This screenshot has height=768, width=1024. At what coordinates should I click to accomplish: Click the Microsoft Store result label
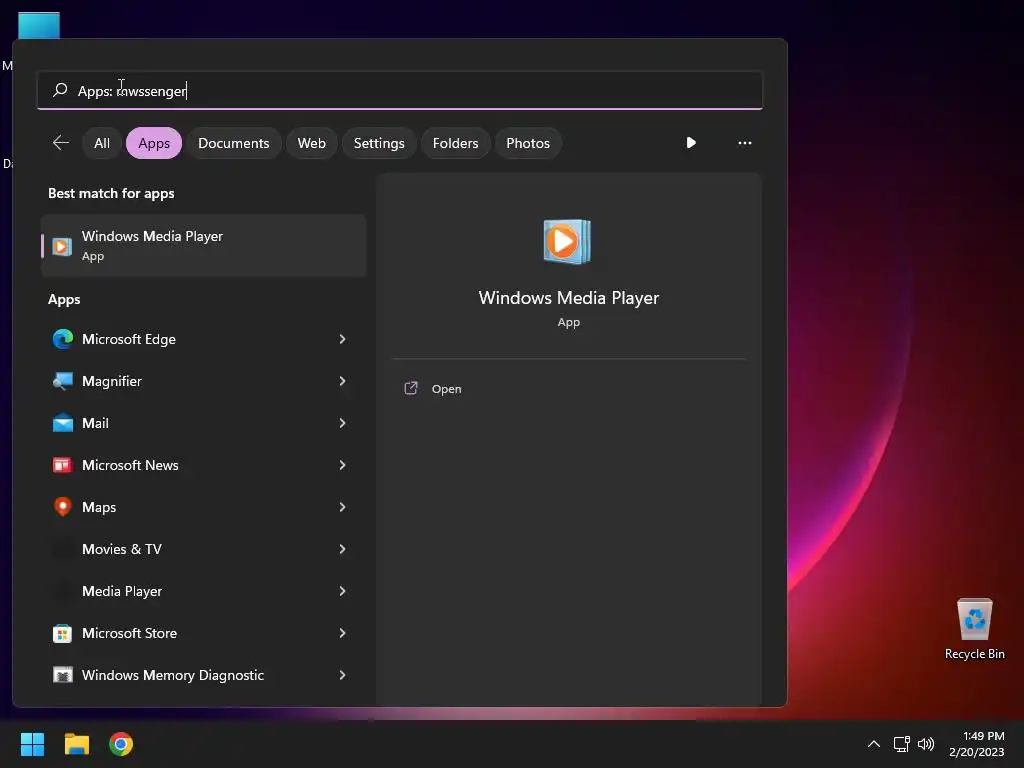(129, 633)
